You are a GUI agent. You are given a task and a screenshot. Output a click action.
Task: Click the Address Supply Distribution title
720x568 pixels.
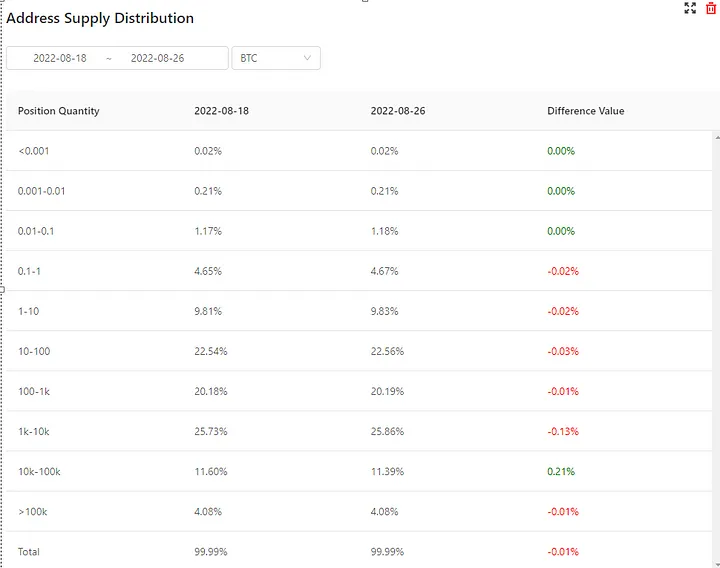(100, 18)
